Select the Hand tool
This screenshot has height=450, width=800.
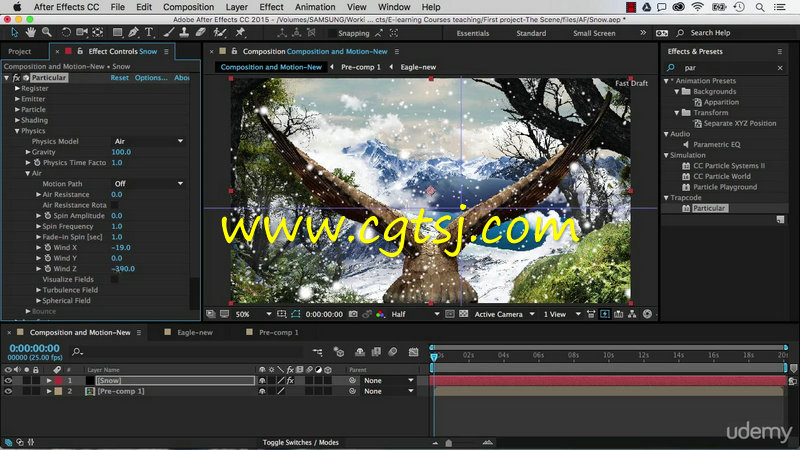(31, 33)
